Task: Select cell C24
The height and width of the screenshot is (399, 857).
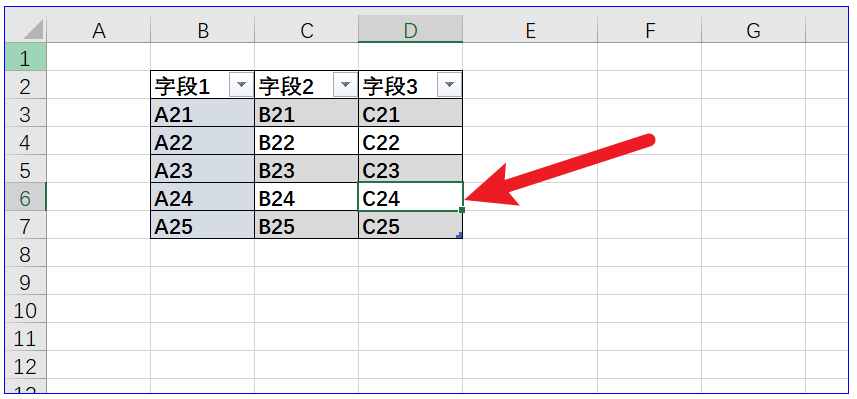Action: 410,197
